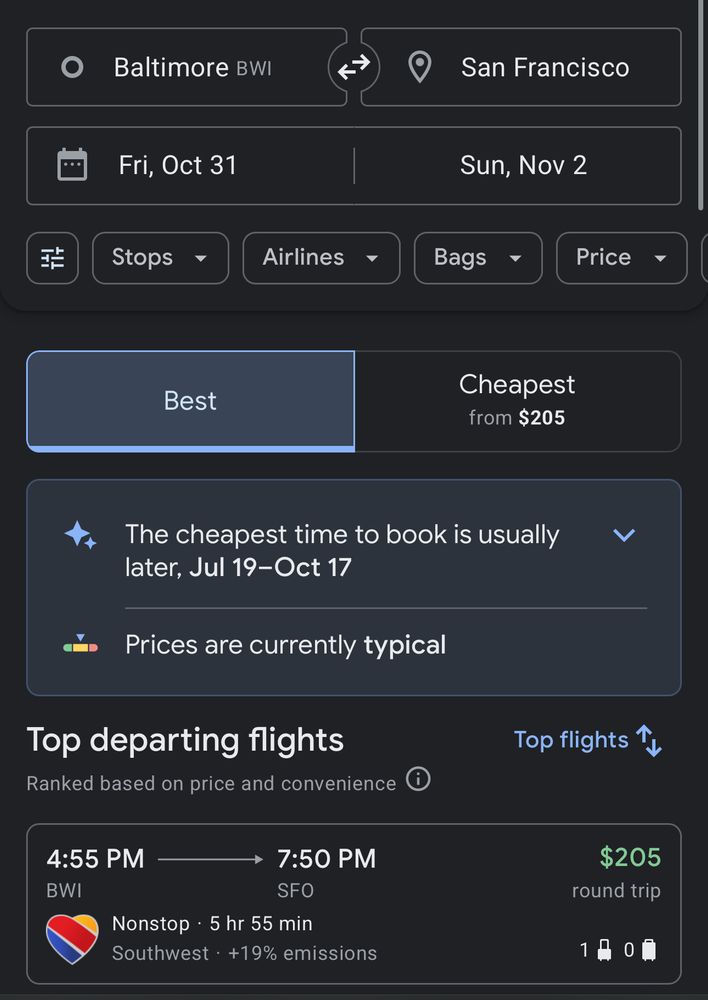Open the Price filter dropdown
The width and height of the screenshot is (708, 1000).
click(x=621, y=258)
